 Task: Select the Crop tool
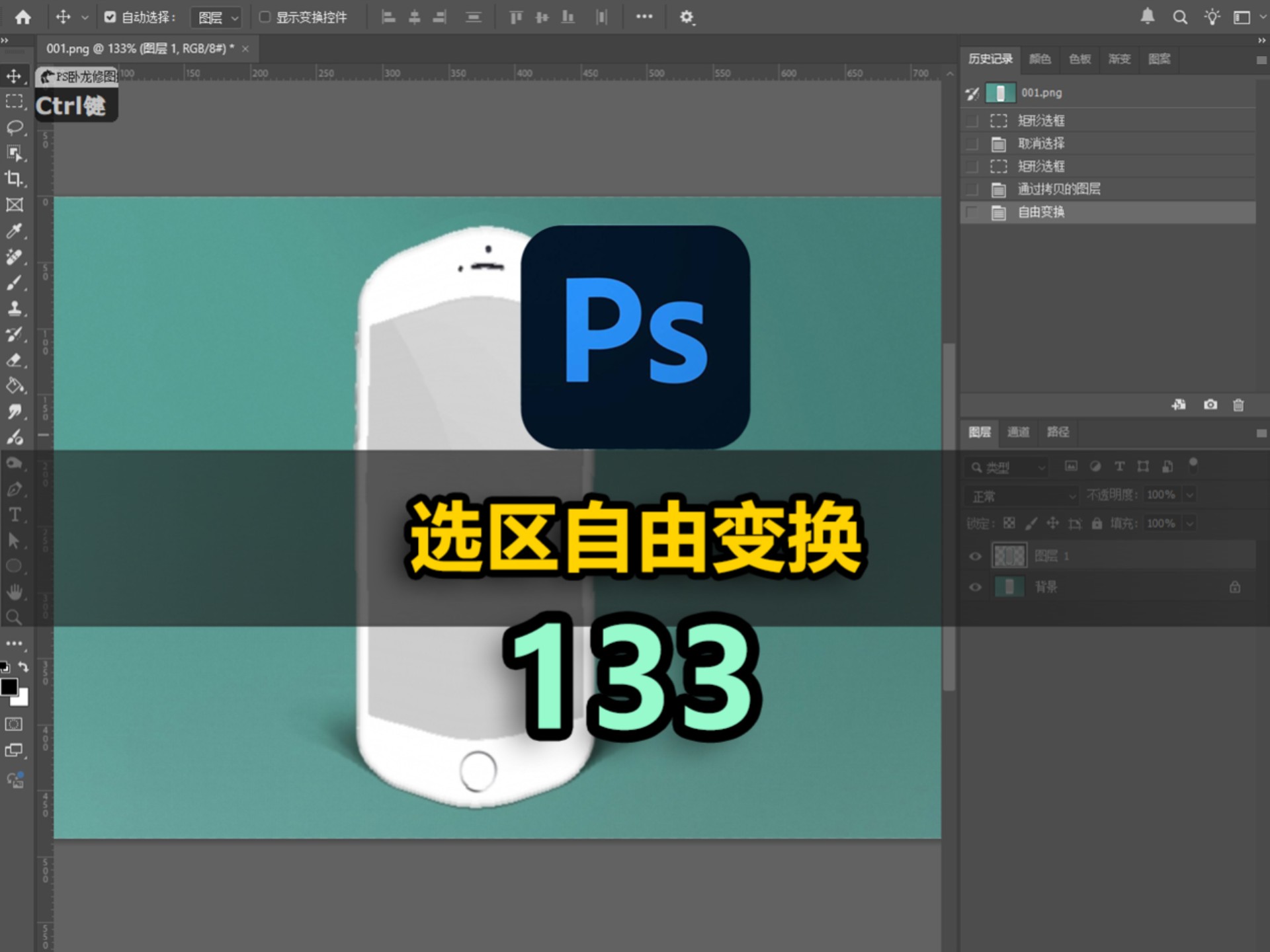(14, 179)
